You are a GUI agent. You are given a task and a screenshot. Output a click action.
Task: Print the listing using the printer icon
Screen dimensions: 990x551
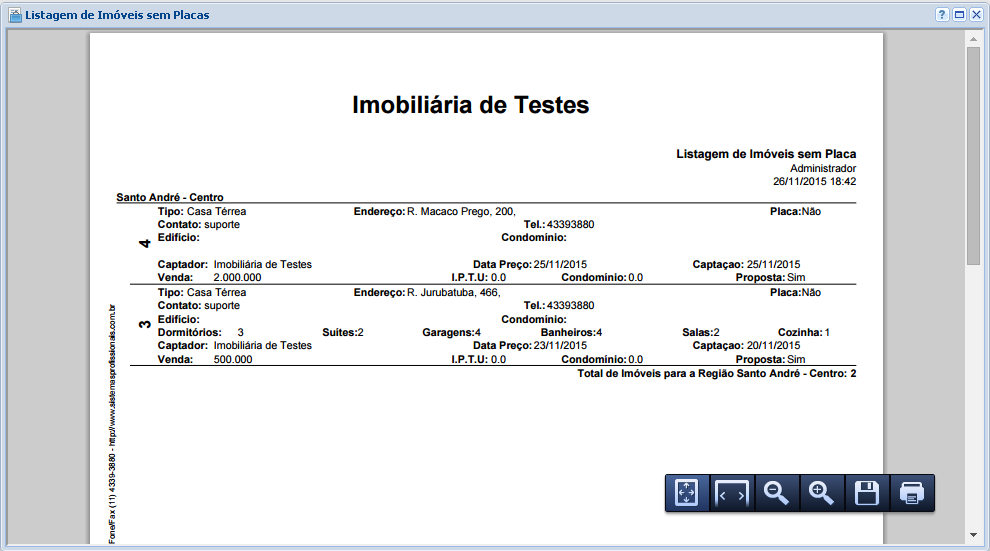tap(912, 493)
